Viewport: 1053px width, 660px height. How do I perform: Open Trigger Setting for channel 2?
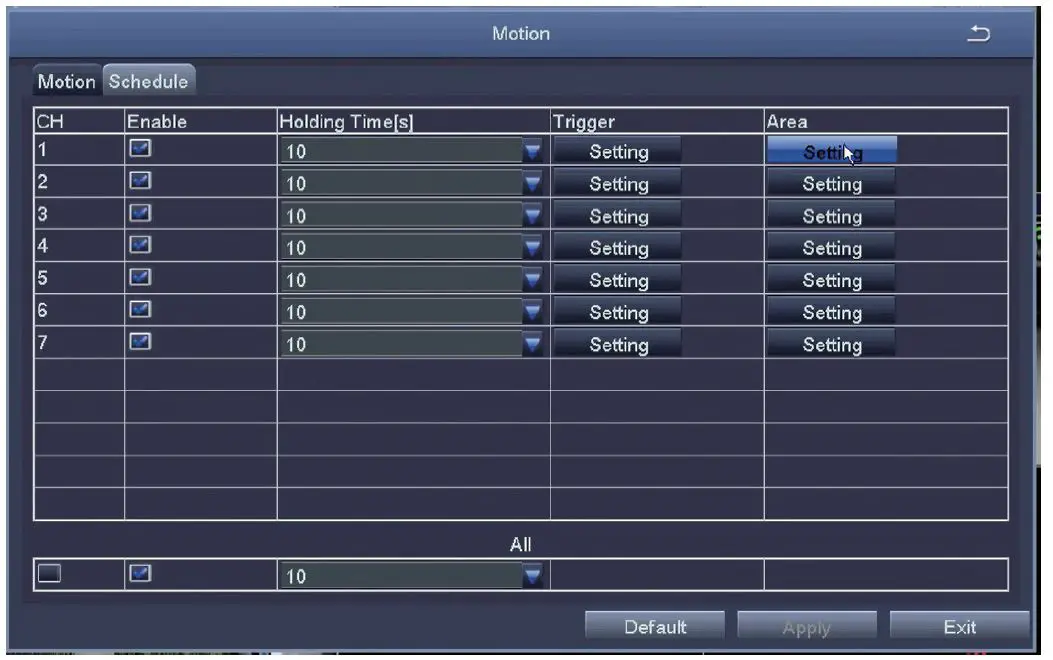pyautogui.click(x=619, y=183)
